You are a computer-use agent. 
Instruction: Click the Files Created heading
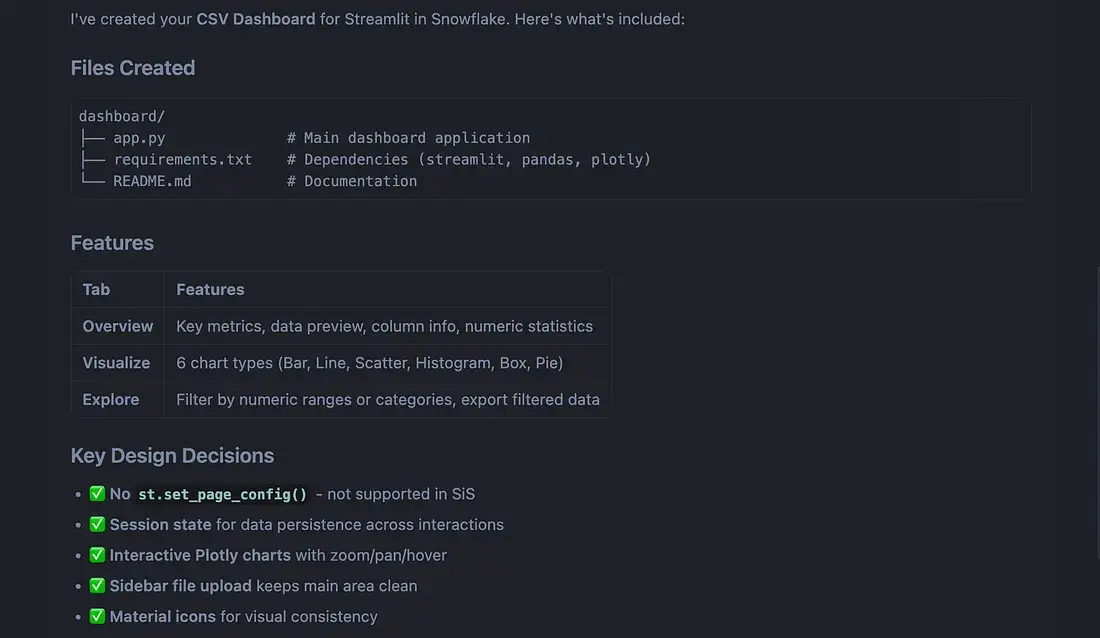click(x=133, y=68)
